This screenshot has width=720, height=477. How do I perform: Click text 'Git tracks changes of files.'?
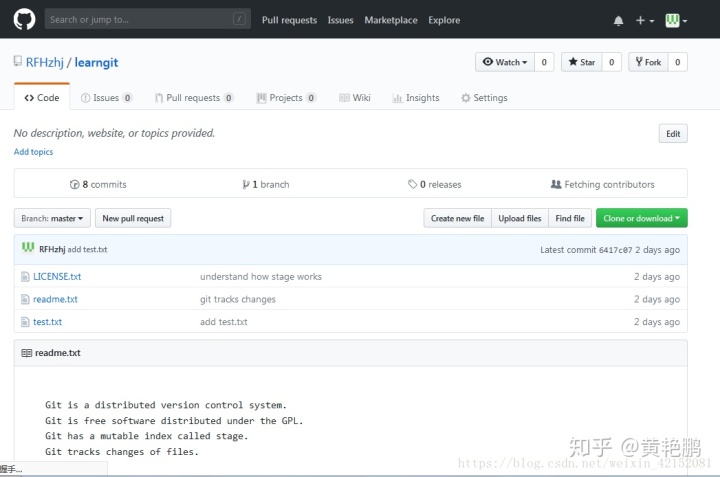(x=122, y=452)
